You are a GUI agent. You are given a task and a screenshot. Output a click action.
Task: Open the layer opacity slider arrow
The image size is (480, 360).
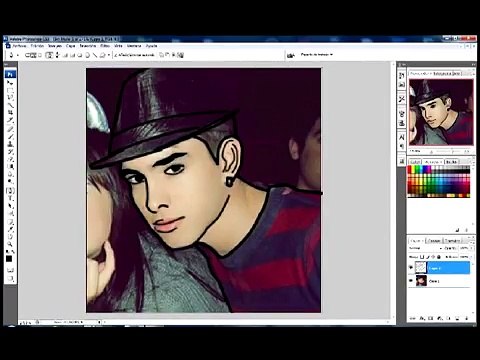point(471,248)
